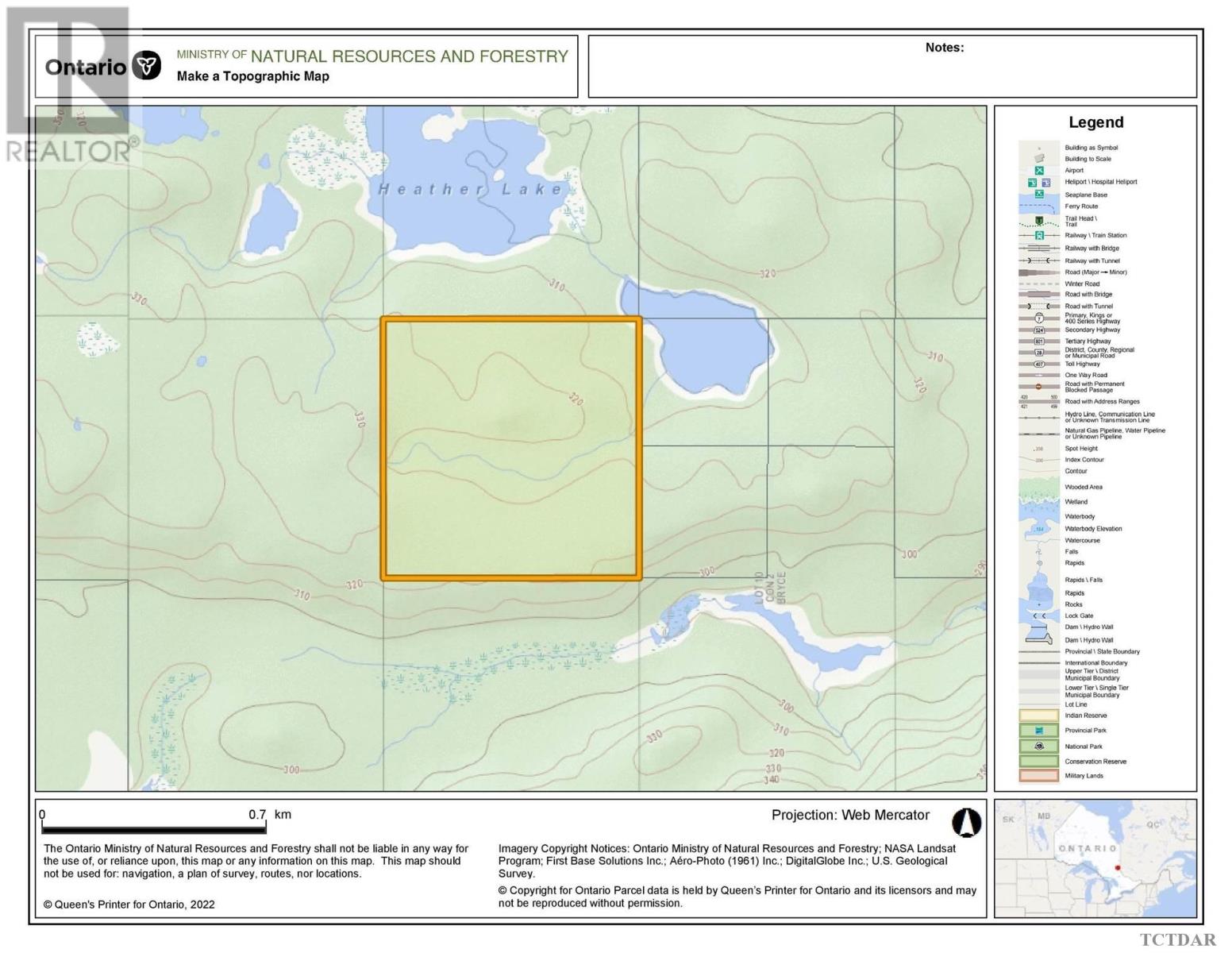Click the Legend panel heading

tap(1098, 122)
